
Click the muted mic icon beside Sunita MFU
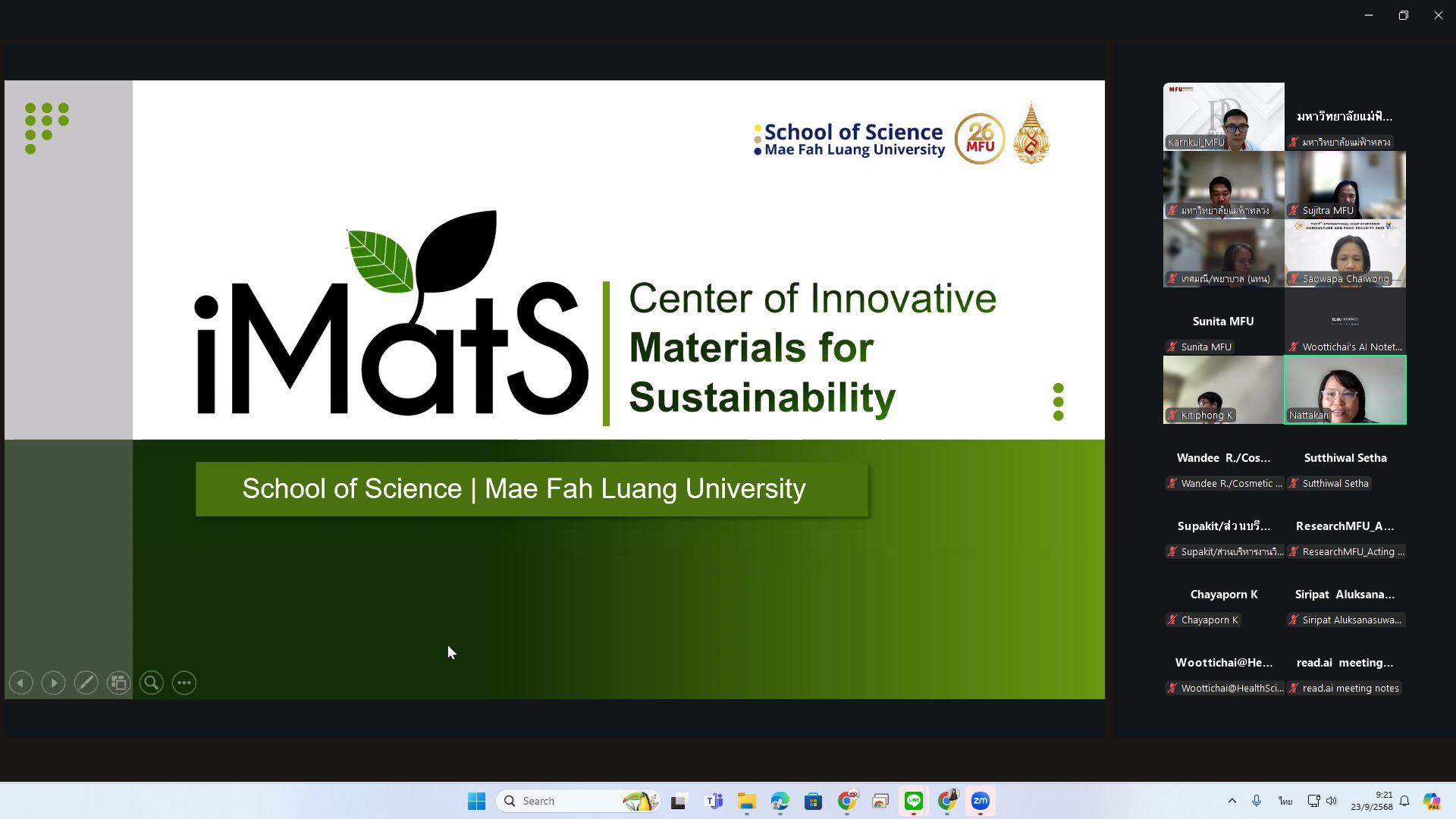pos(1172,347)
